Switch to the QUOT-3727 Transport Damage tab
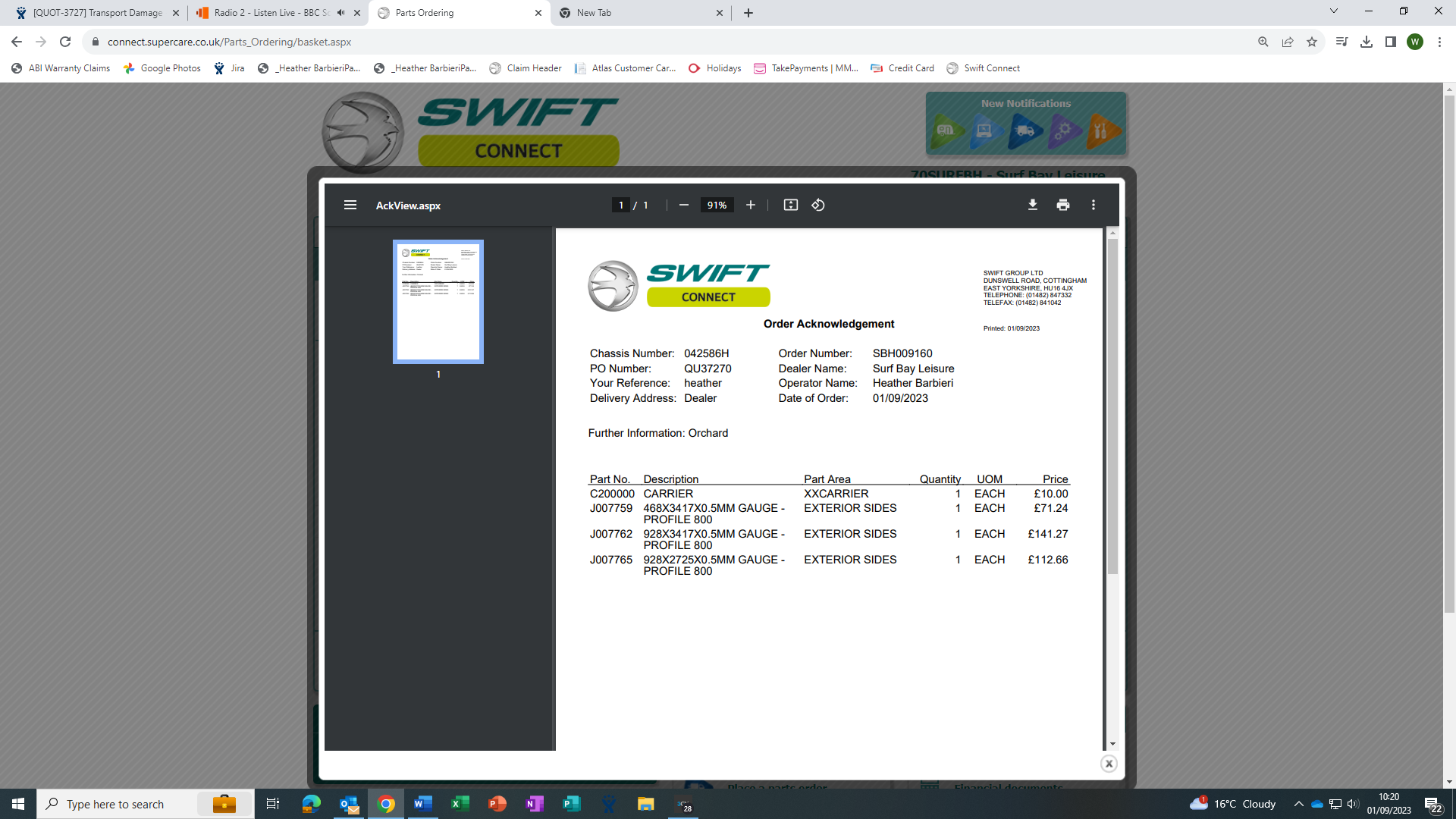The width and height of the screenshot is (1456, 819). tap(97, 13)
